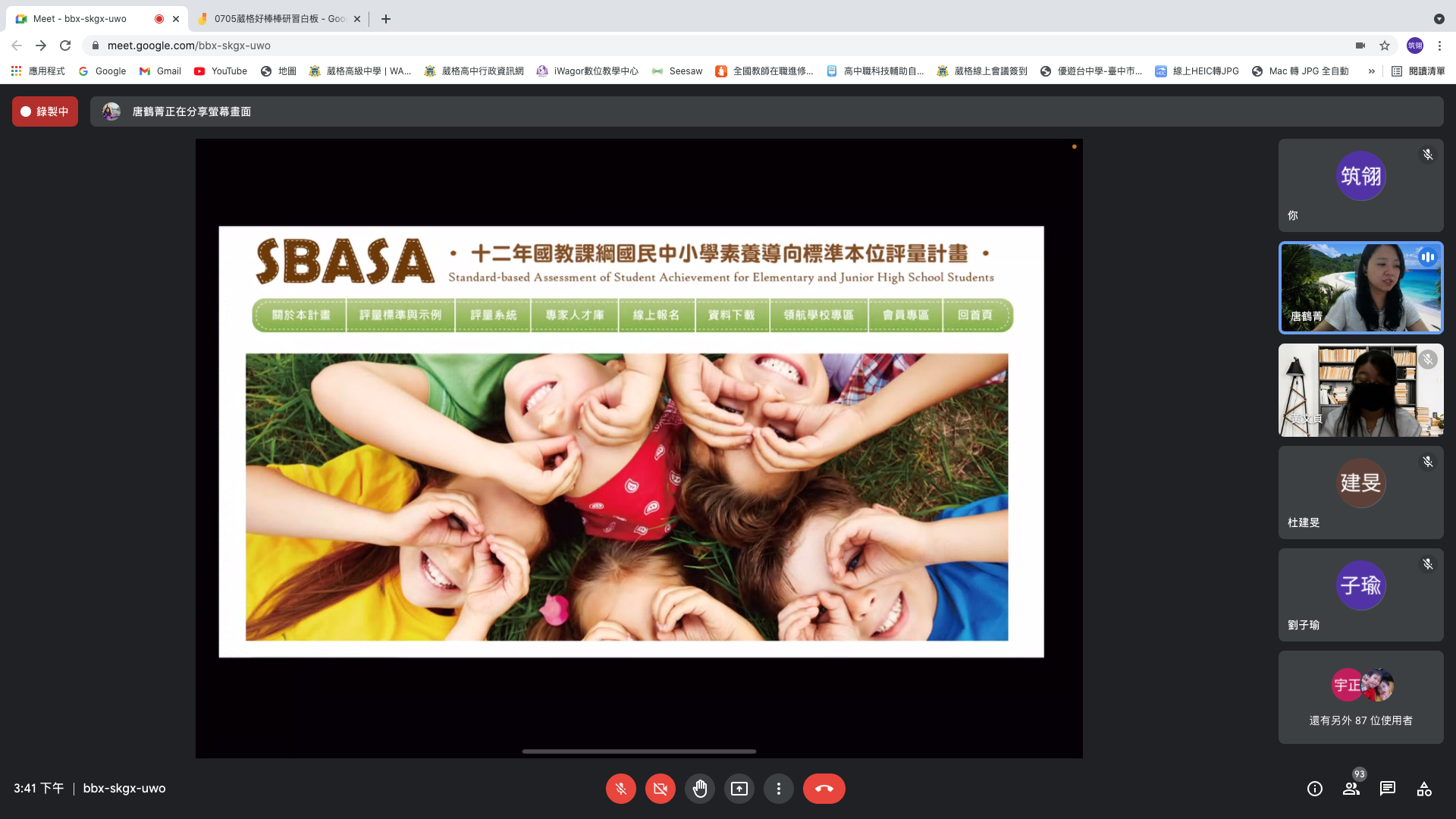Bookmark this page with the star icon
Viewport: 1456px width, 819px height.
click(1385, 45)
